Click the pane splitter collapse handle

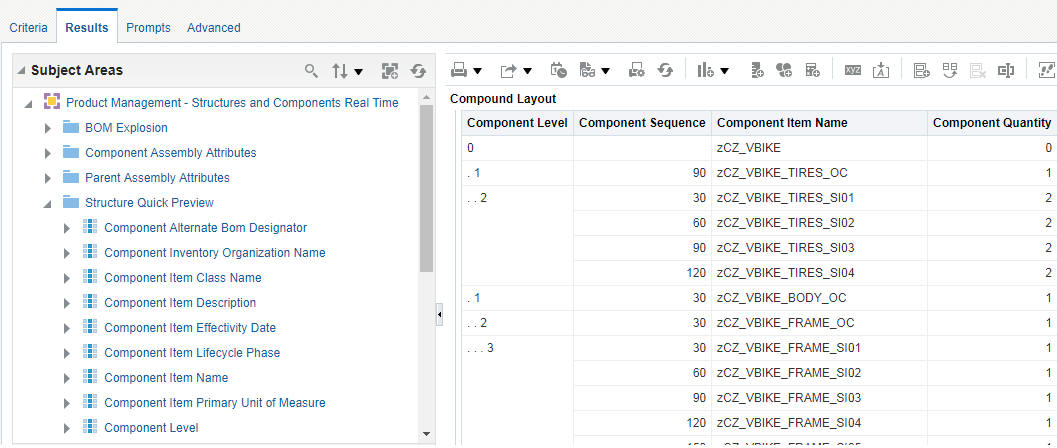pos(439,315)
